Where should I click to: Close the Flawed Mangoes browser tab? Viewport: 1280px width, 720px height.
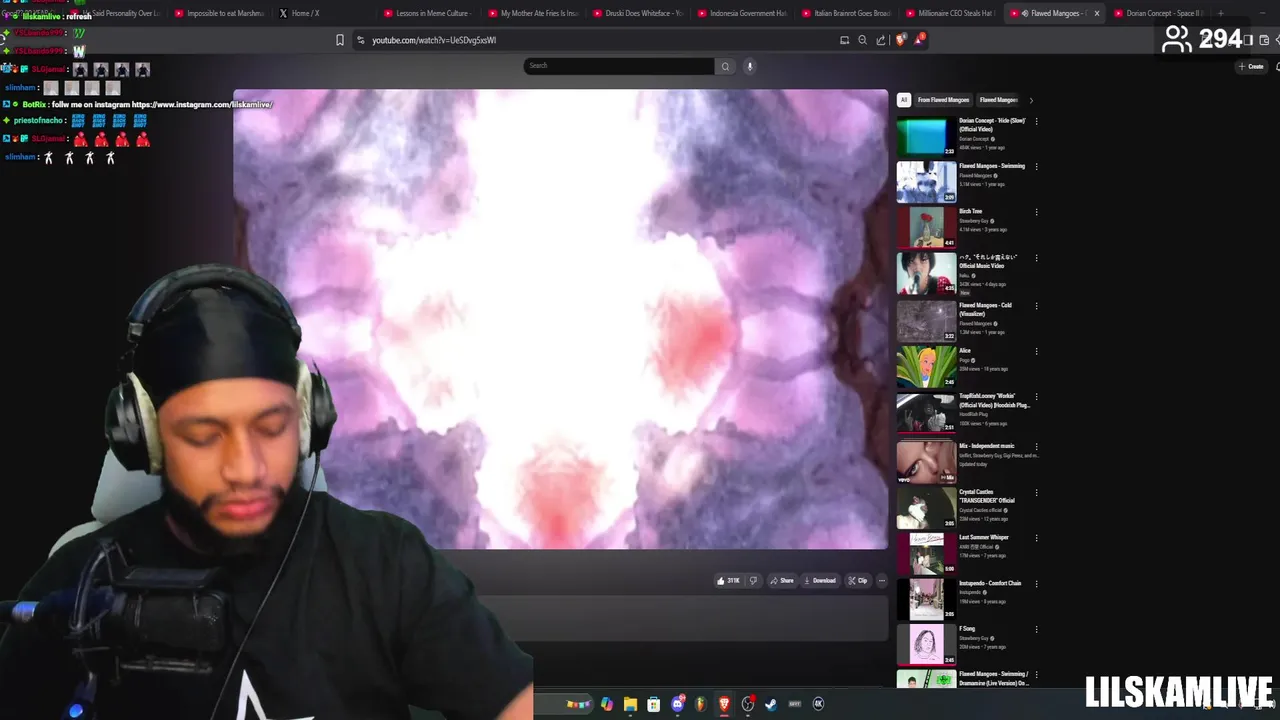pos(1097,13)
